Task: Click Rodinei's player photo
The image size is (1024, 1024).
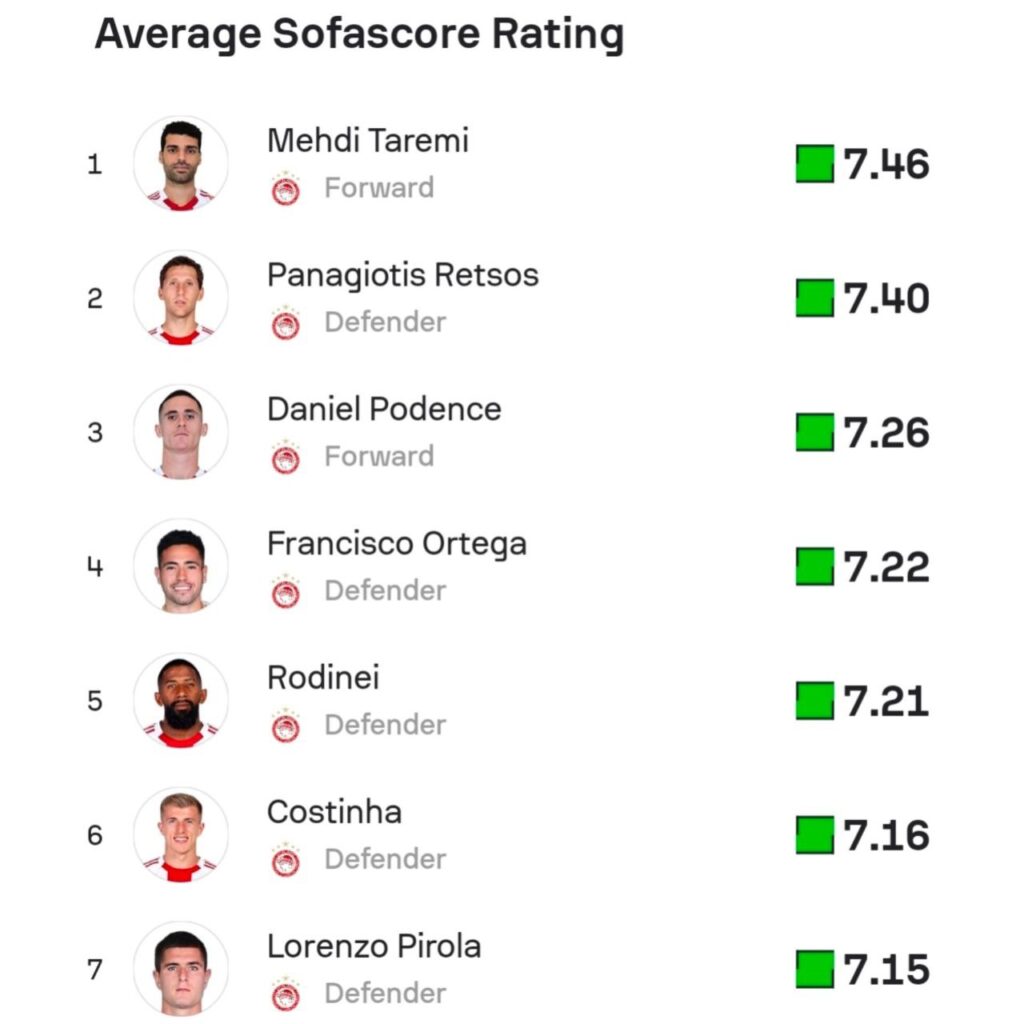Action: 181,700
